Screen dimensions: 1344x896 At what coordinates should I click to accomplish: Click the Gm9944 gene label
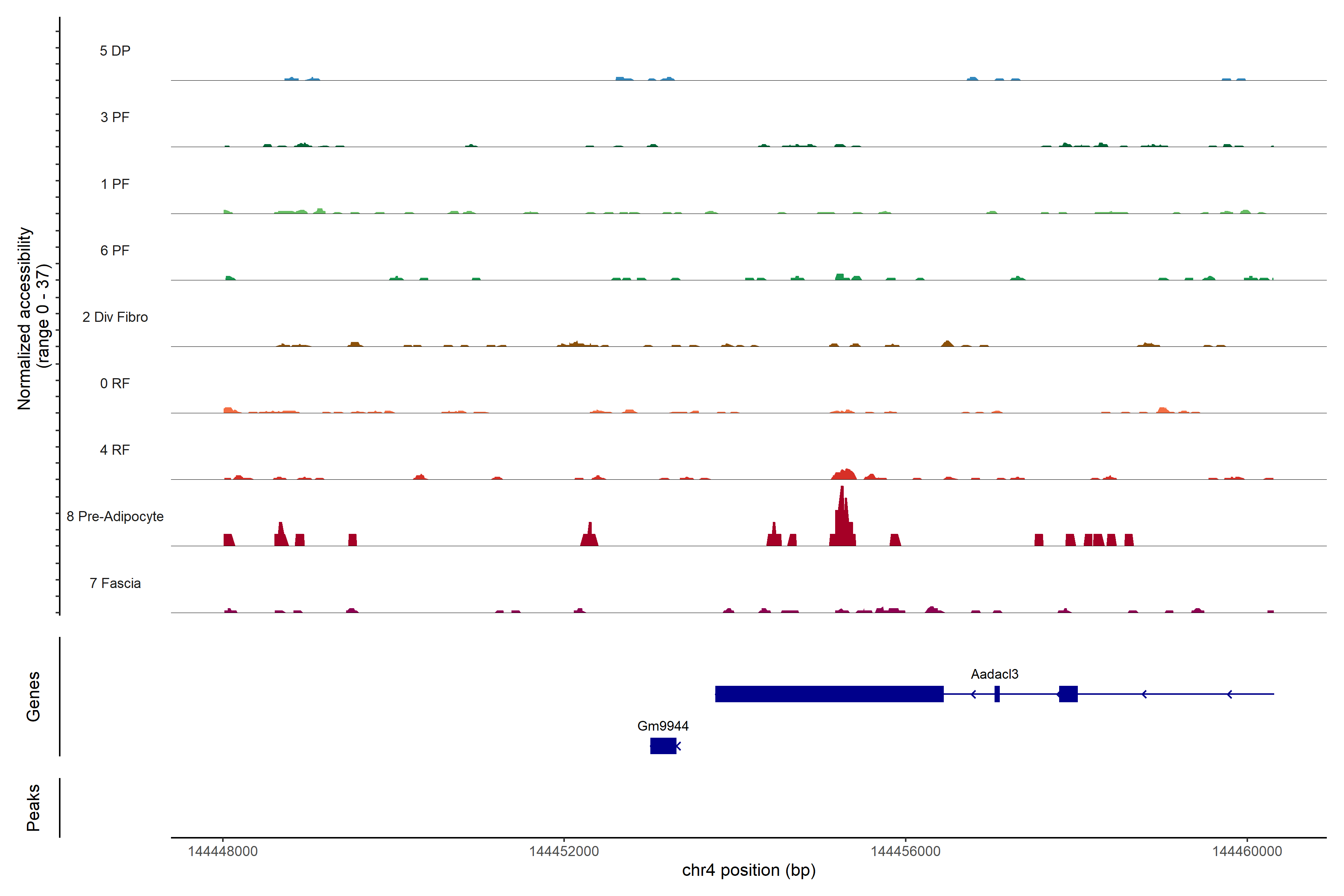(663, 726)
